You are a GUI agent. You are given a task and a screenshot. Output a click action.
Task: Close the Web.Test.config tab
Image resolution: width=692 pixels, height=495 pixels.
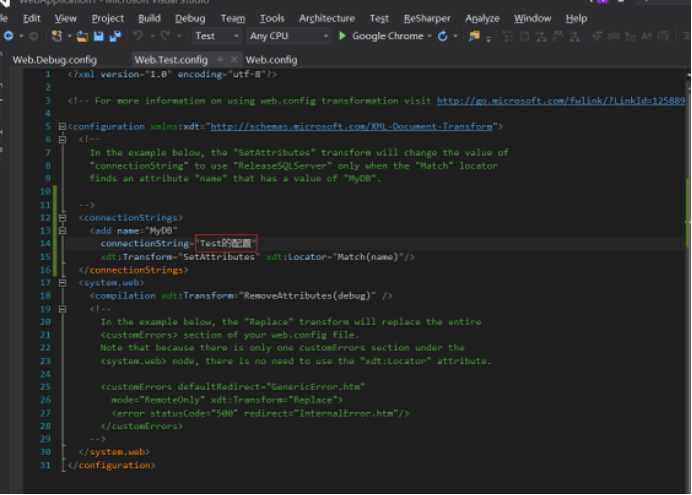(234, 60)
